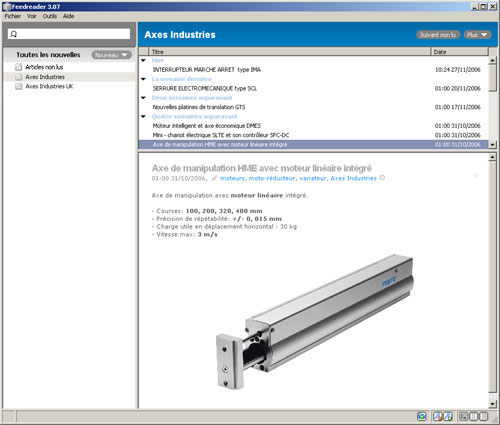Click faint circle icon at article right edge
This screenshot has width=500, height=425.
click(x=476, y=175)
